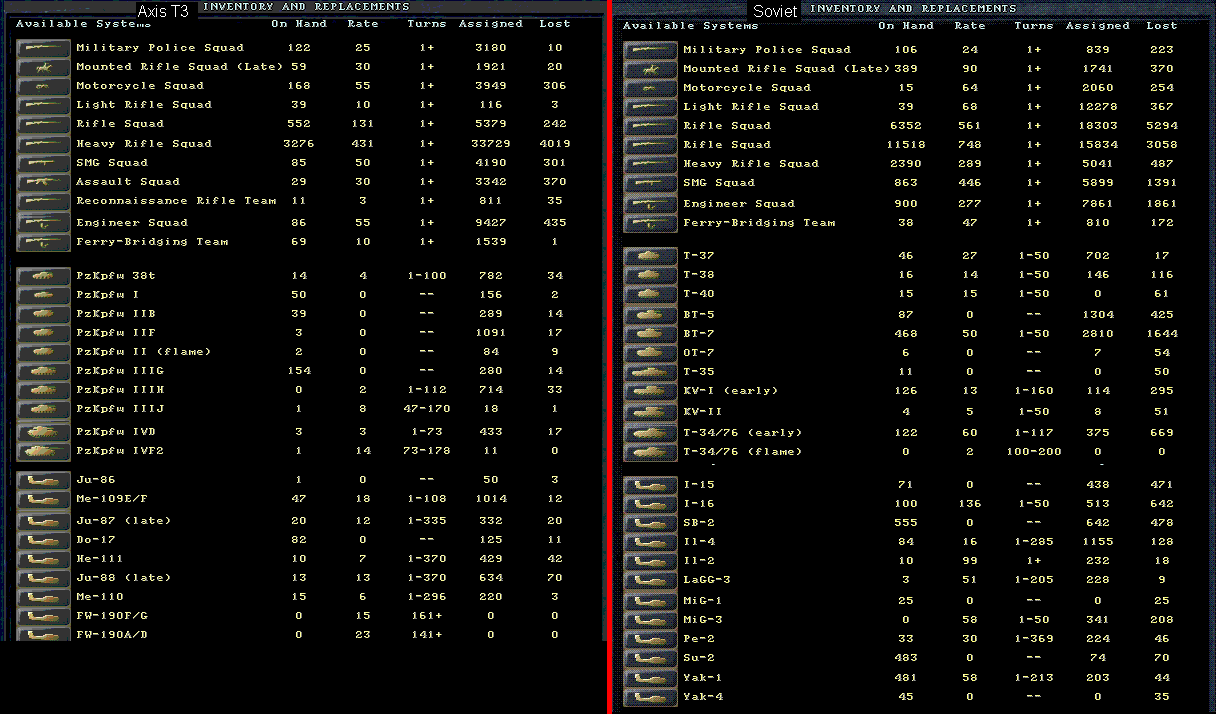Select the Yak-4 aircraft icon

pos(651,697)
